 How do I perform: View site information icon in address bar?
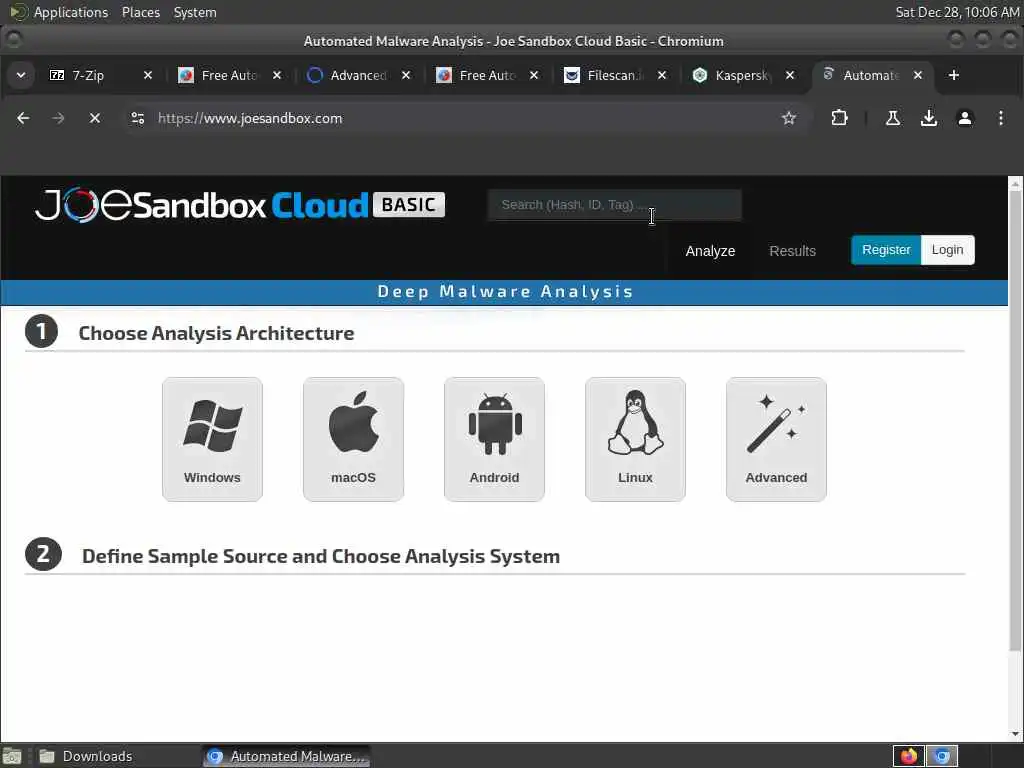tap(138, 118)
